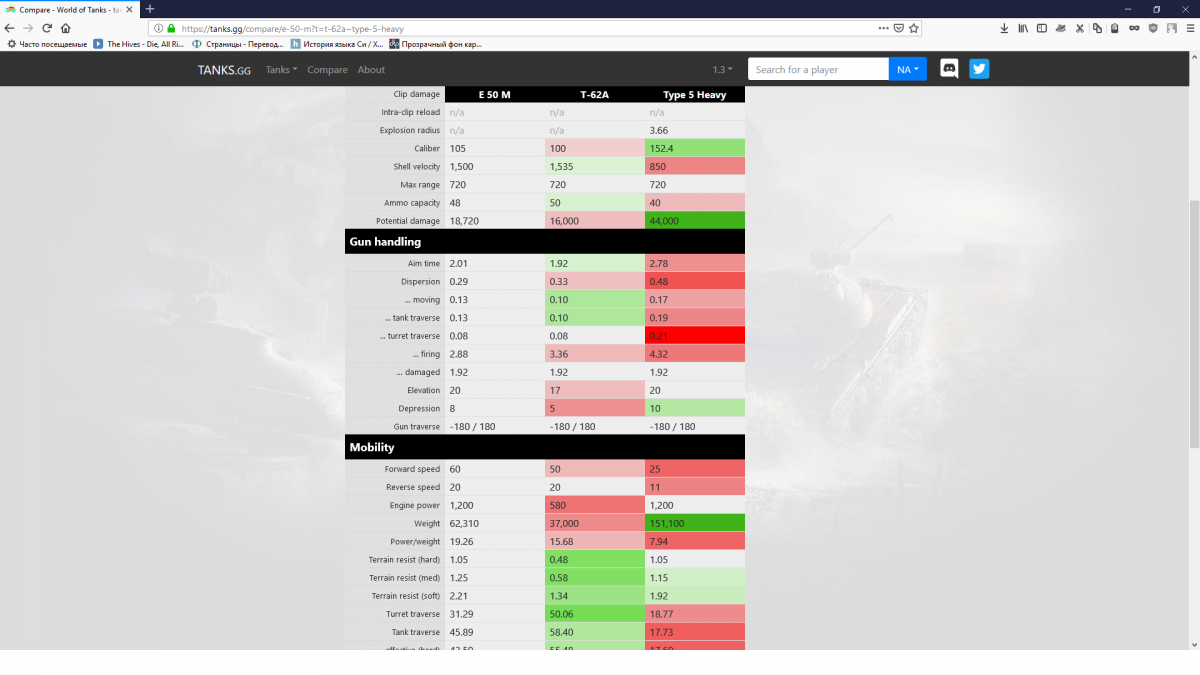
Task: Click the Potential damage 44,000 cell
Action: [x=695, y=220]
